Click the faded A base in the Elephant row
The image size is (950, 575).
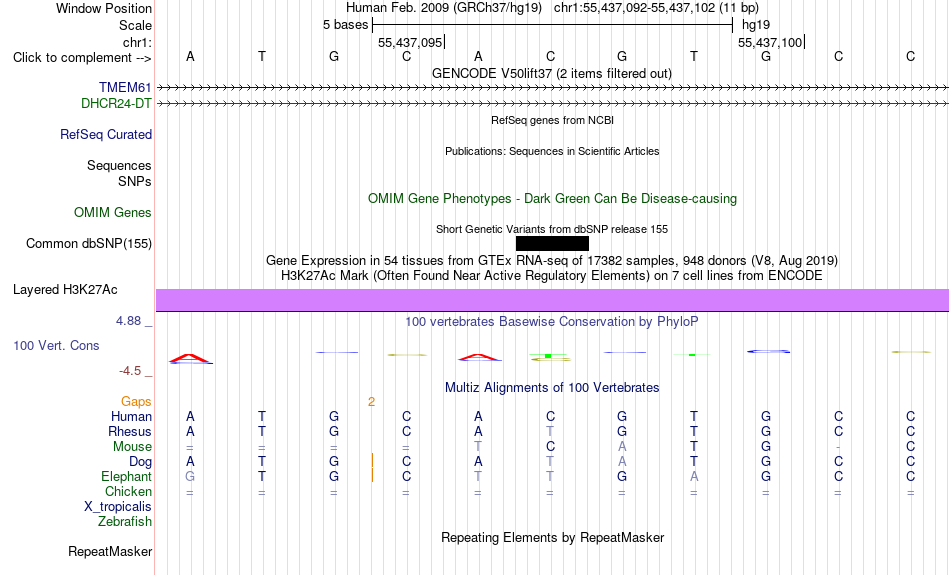[694, 477]
